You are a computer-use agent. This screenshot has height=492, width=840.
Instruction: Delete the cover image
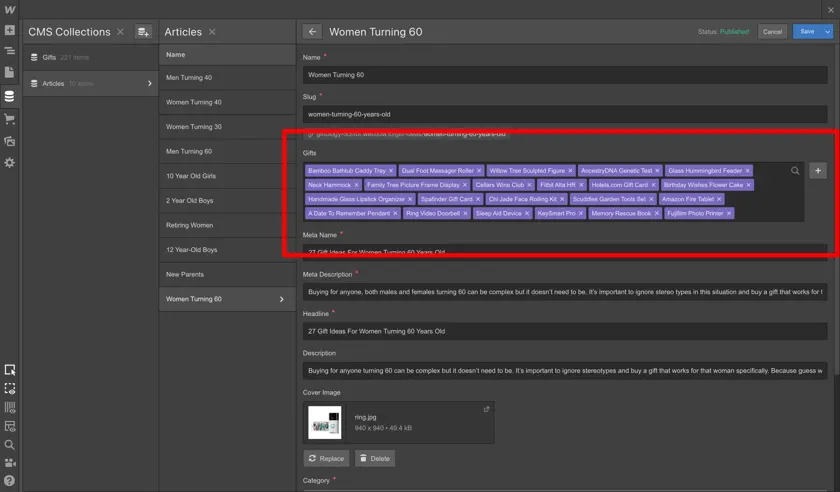374,459
